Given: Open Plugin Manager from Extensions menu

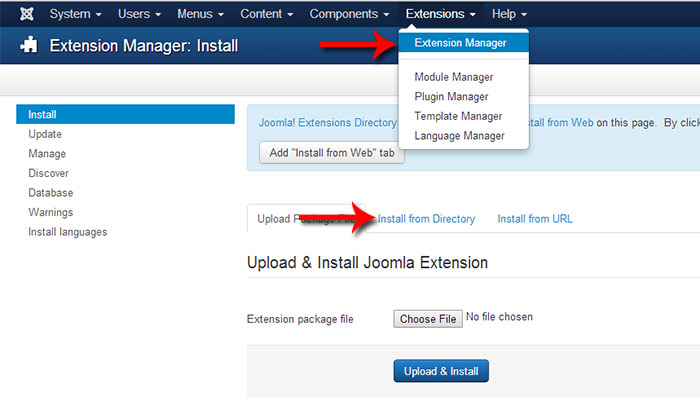Looking at the screenshot, I should (x=451, y=96).
